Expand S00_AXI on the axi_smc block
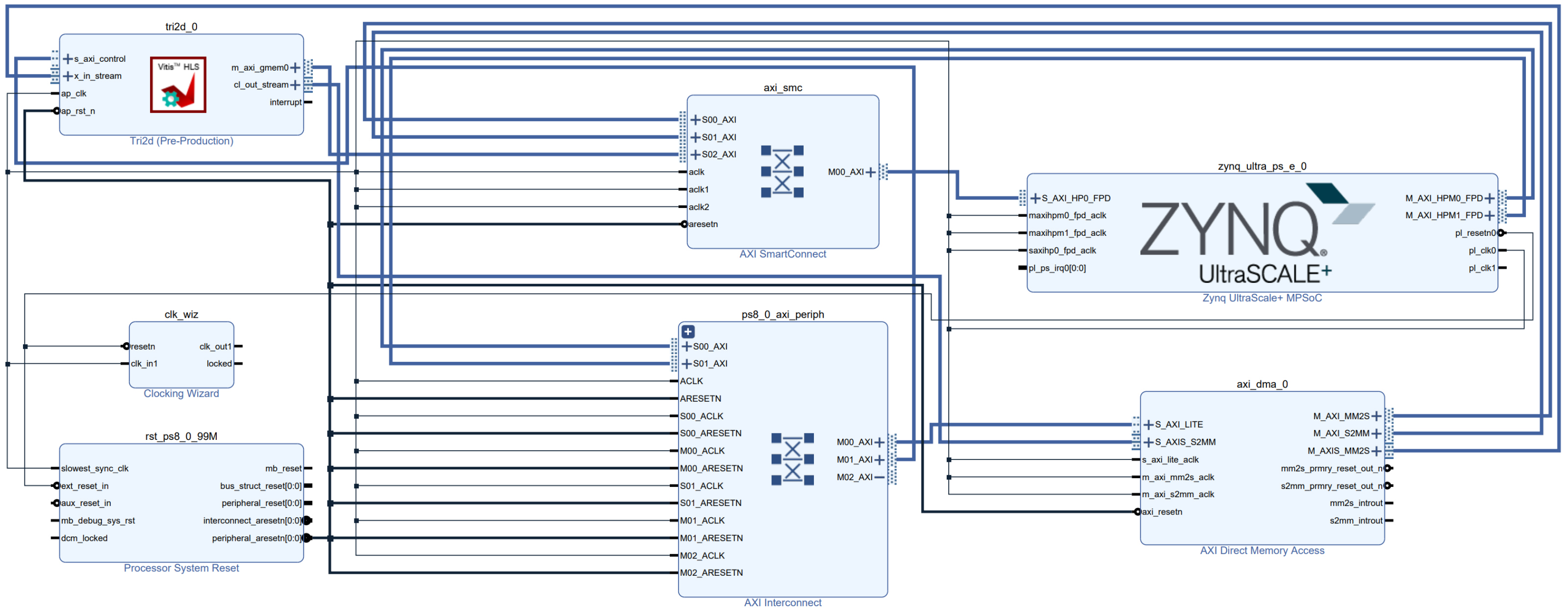This screenshot has width=1568, height=611. tap(695, 120)
